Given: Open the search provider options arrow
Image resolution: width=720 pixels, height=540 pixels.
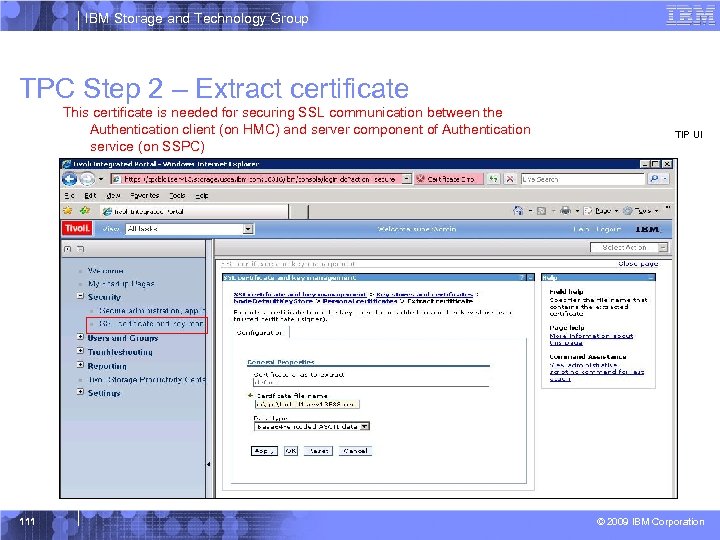Looking at the screenshot, I should pos(665,179).
